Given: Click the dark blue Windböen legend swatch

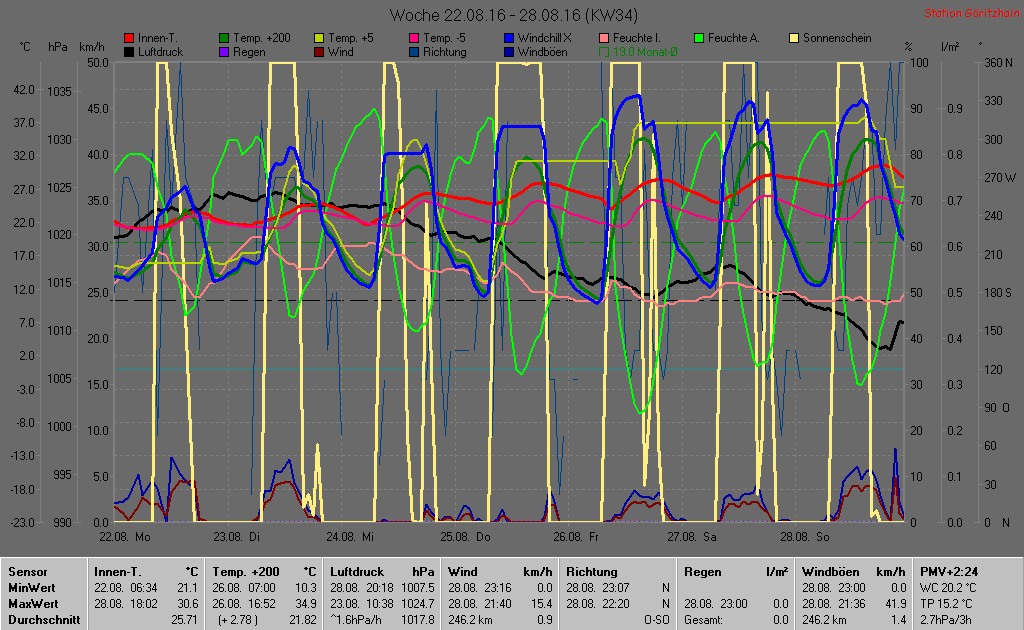Looking at the screenshot, I should pyautogui.click(x=509, y=52).
